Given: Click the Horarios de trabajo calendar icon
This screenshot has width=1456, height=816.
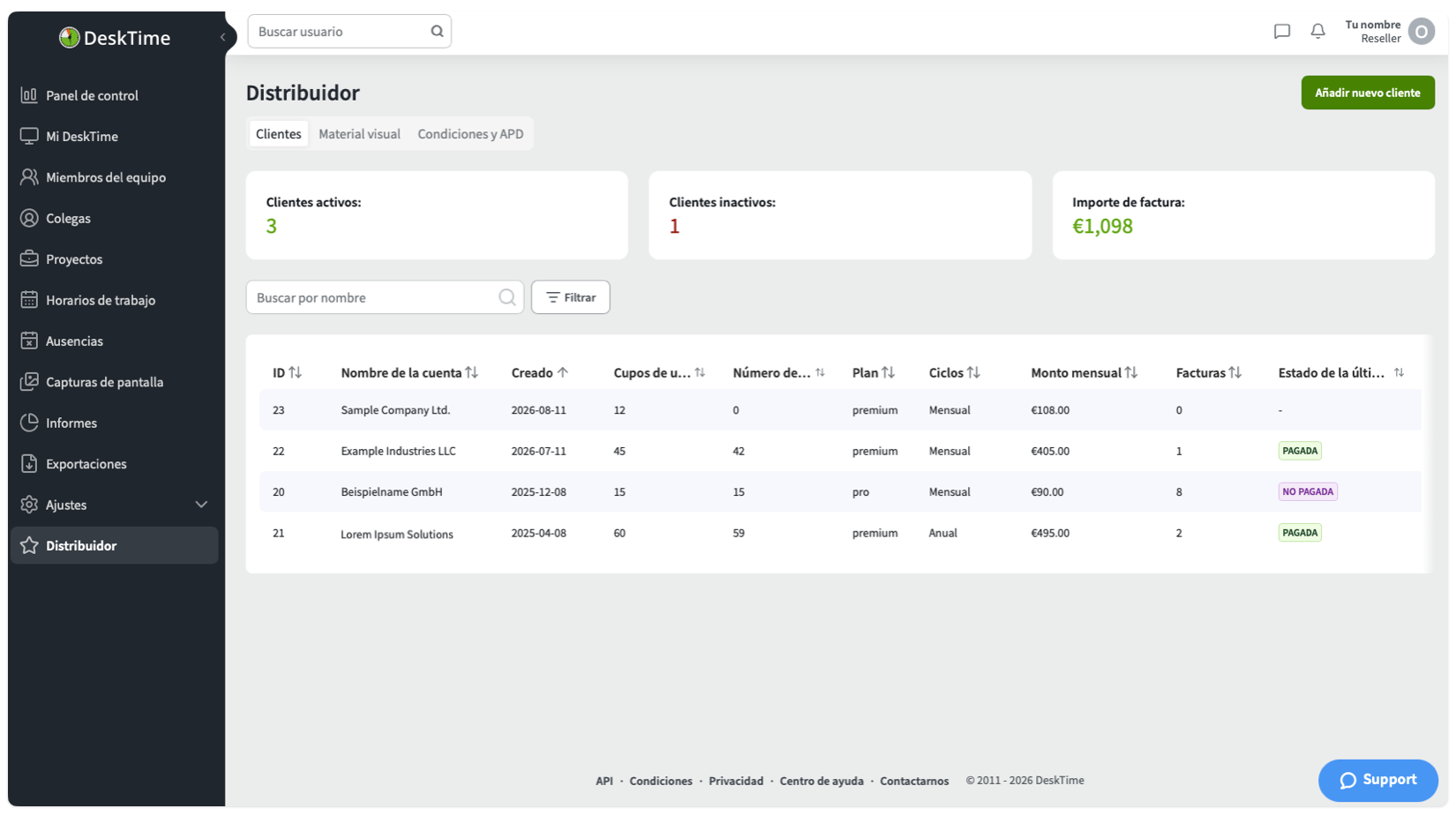Looking at the screenshot, I should click(x=29, y=299).
